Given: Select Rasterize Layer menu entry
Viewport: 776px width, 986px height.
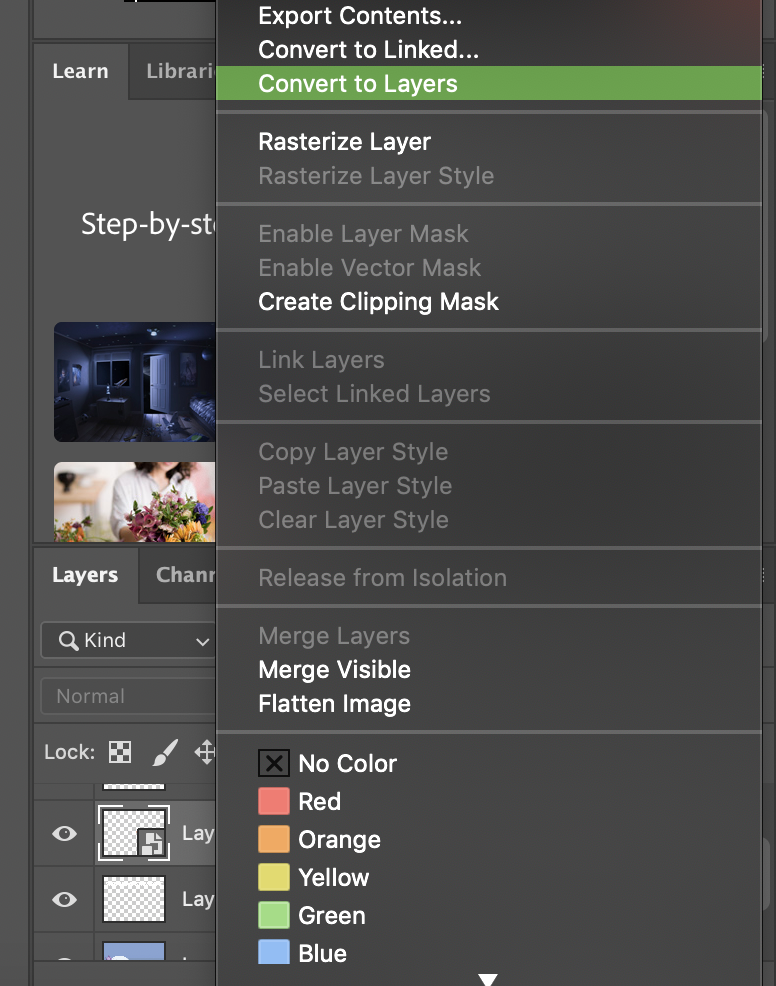Looking at the screenshot, I should (344, 142).
